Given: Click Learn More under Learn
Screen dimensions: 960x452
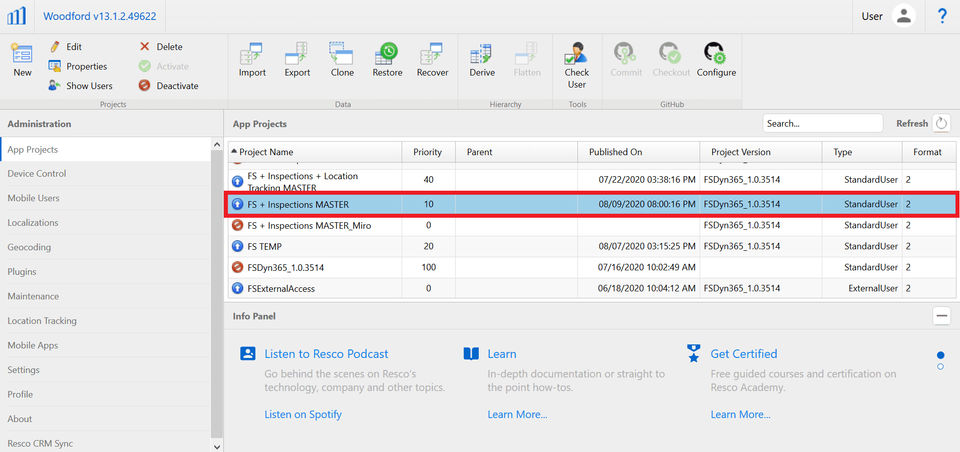Looking at the screenshot, I should [517, 415].
